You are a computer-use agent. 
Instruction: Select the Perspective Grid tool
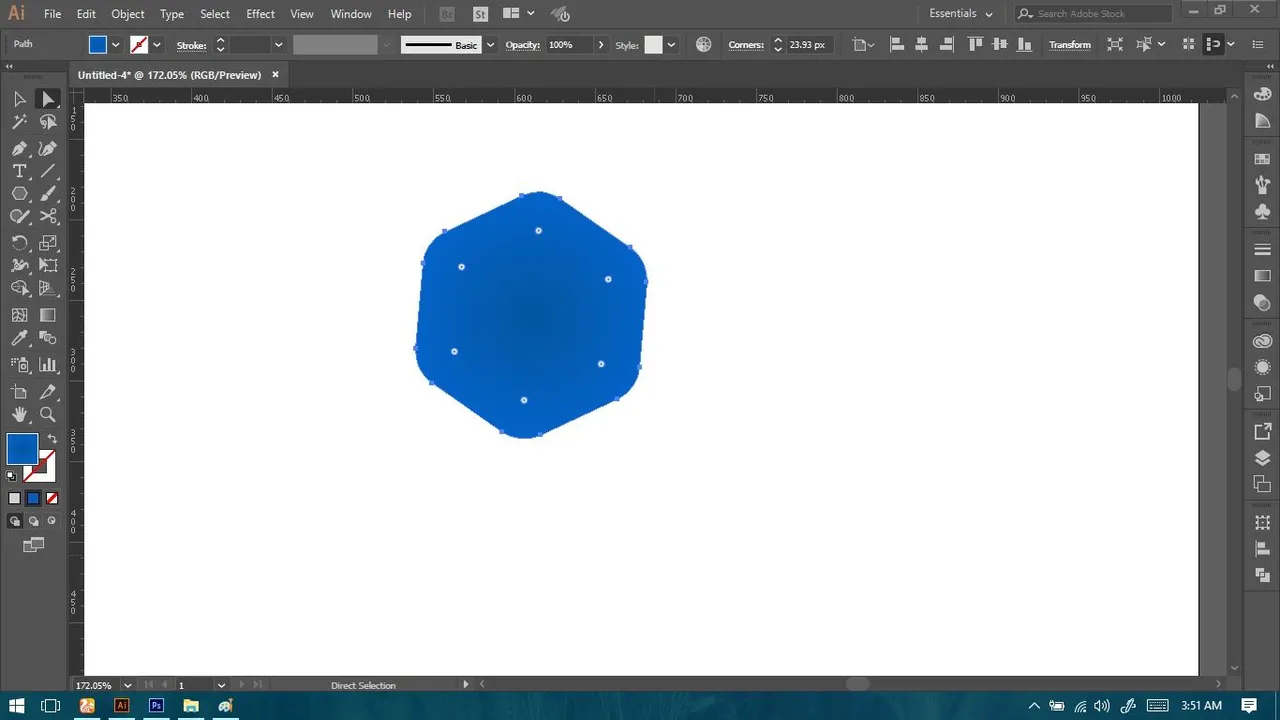[x=48, y=289]
